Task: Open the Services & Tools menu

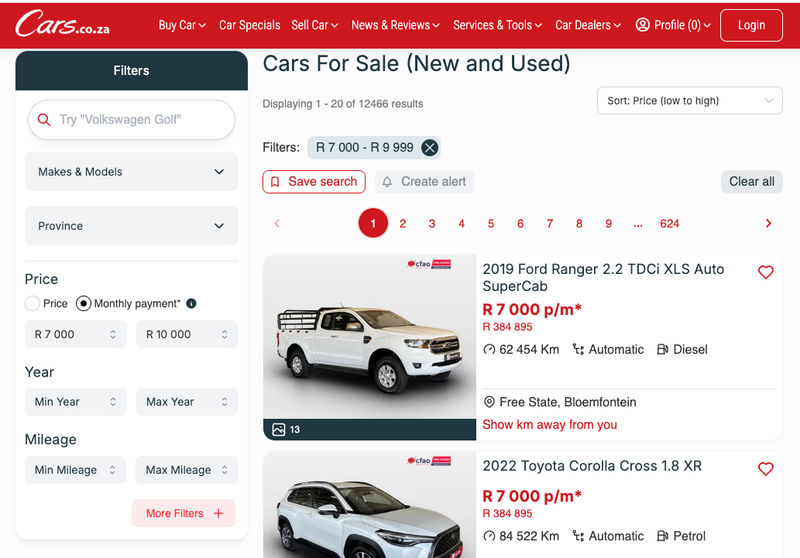Action: pyautogui.click(x=497, y=25)
